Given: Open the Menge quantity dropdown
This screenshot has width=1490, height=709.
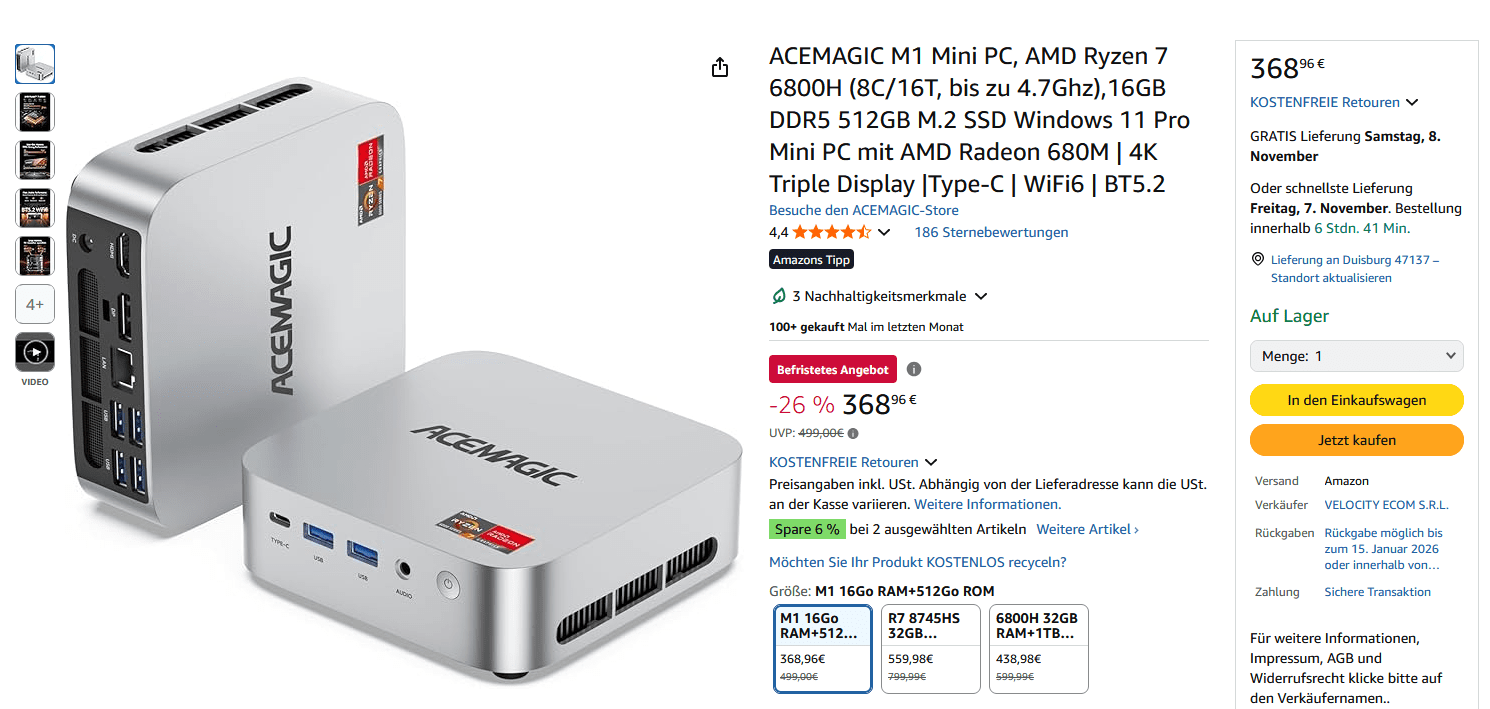Looking at the screenshot, I should [x=1357, y=356].
